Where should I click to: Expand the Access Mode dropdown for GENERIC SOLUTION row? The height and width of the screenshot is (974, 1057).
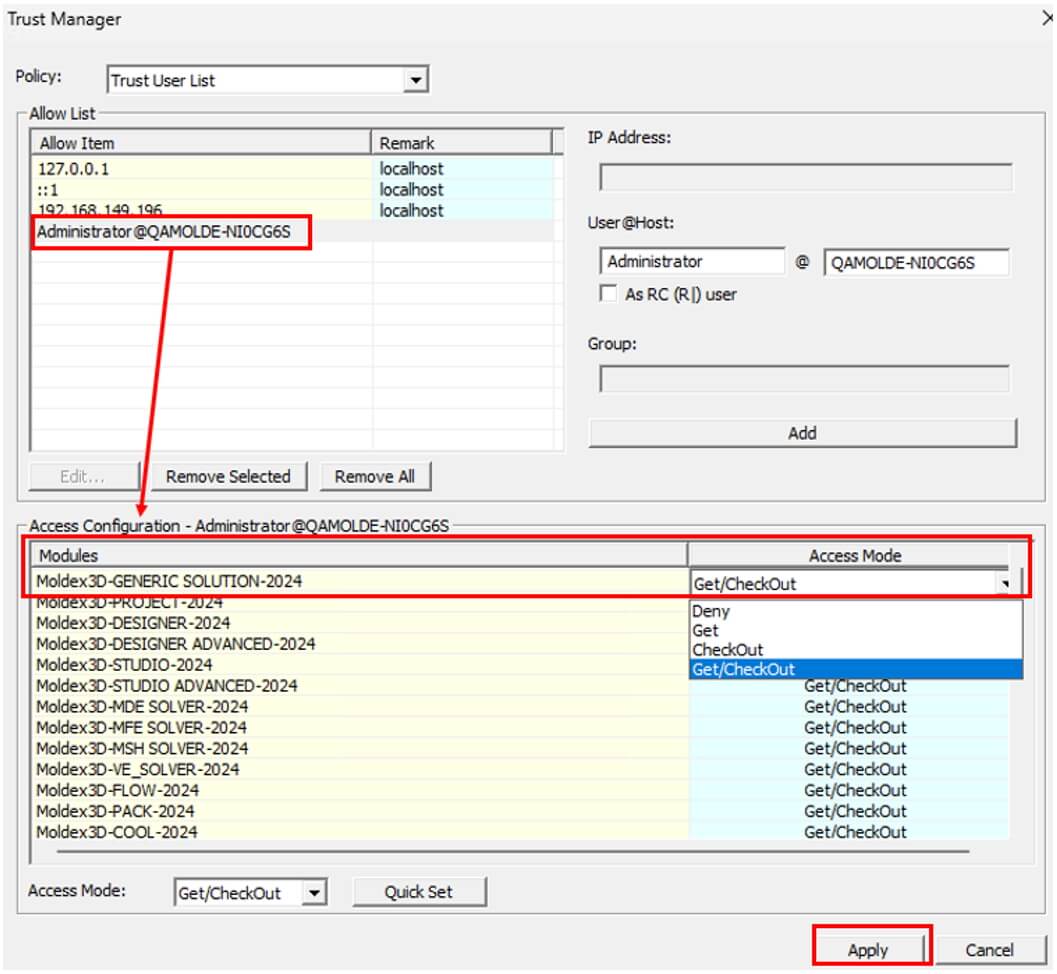pyautogui.click(x=1005, y=584)
